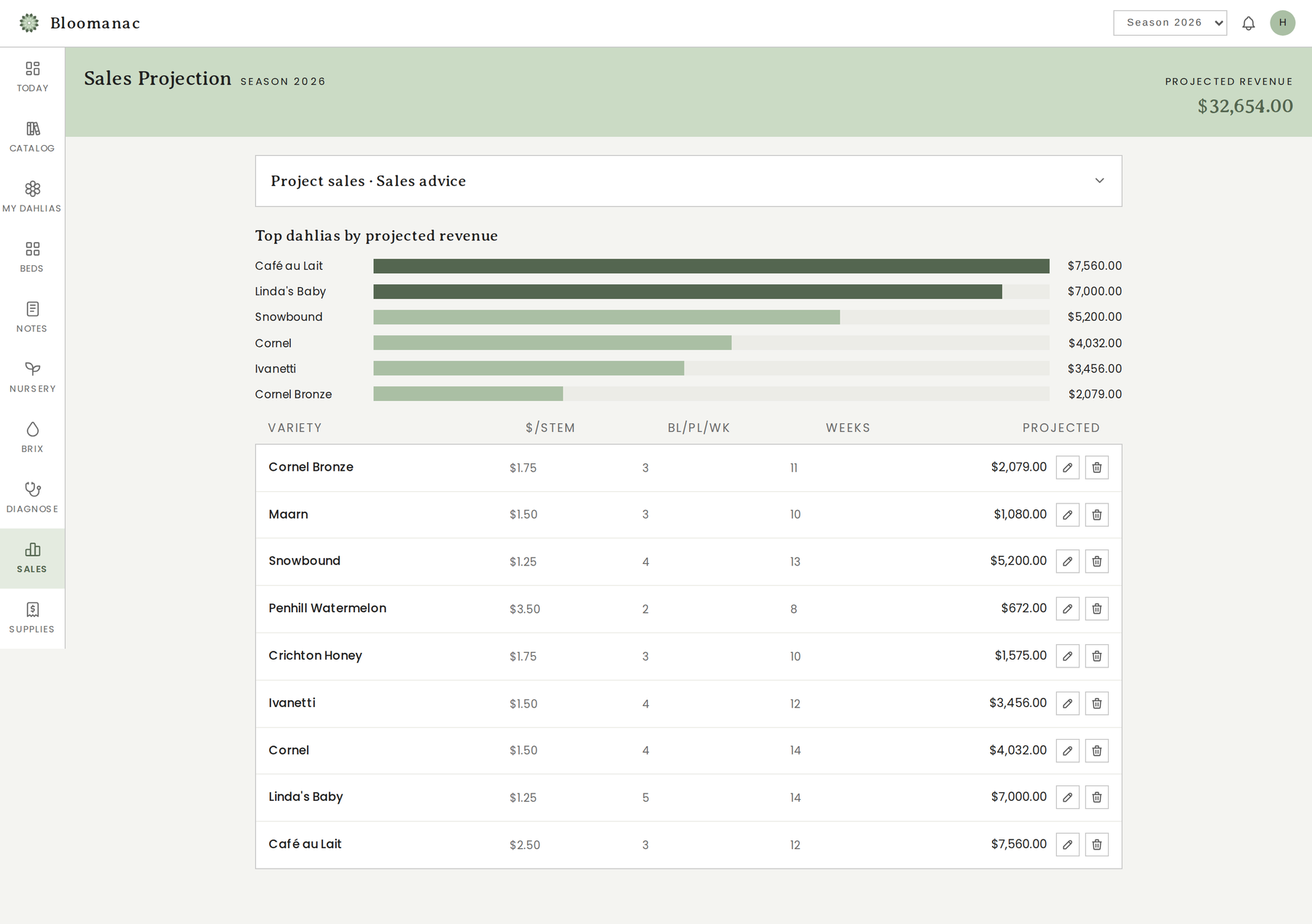Screen dimensions: 1312x924
Task: Click the Linda's Baby revenue bar
Action: [x=687, y=291]
